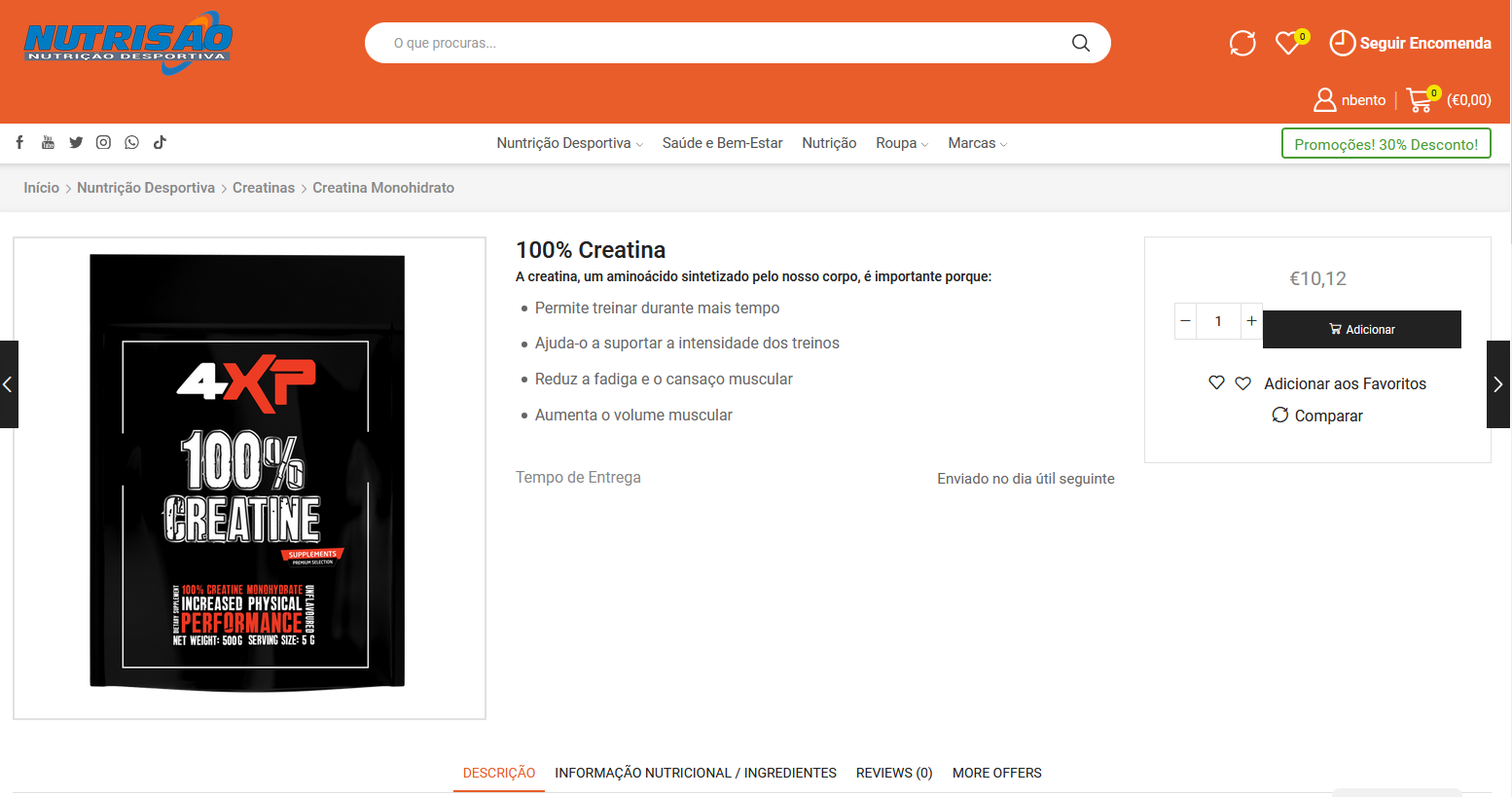Go to Creatina Monohidrato breadcrumb
1512x797 pixels.
point(383,188)
